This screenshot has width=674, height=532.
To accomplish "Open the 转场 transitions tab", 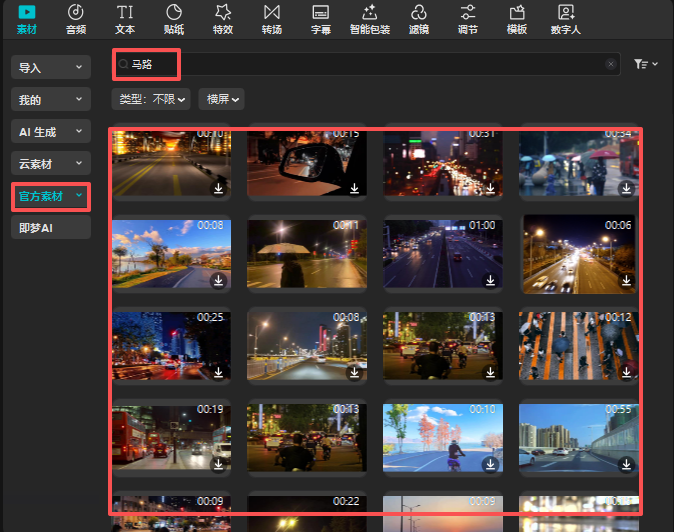I will [272, 19].
